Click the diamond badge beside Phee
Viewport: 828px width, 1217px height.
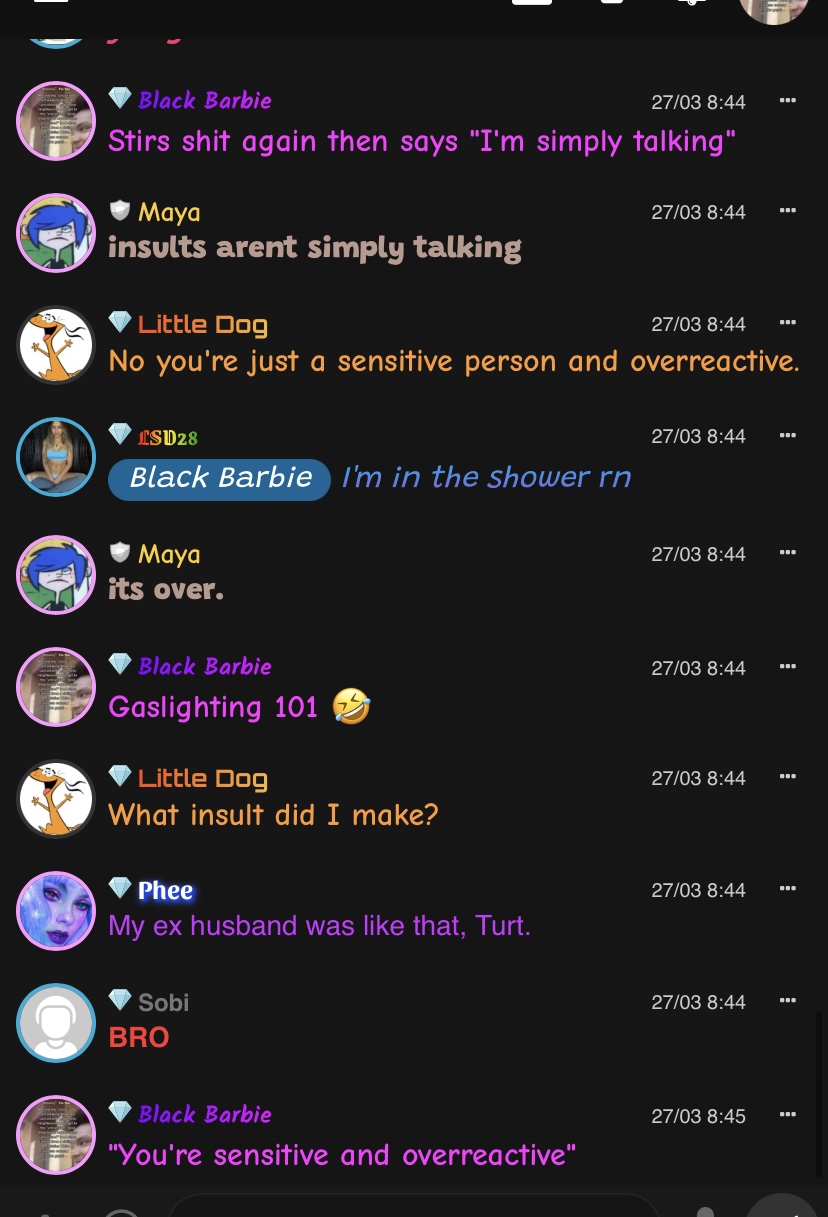pyautogui.click(x=120, y=888)
